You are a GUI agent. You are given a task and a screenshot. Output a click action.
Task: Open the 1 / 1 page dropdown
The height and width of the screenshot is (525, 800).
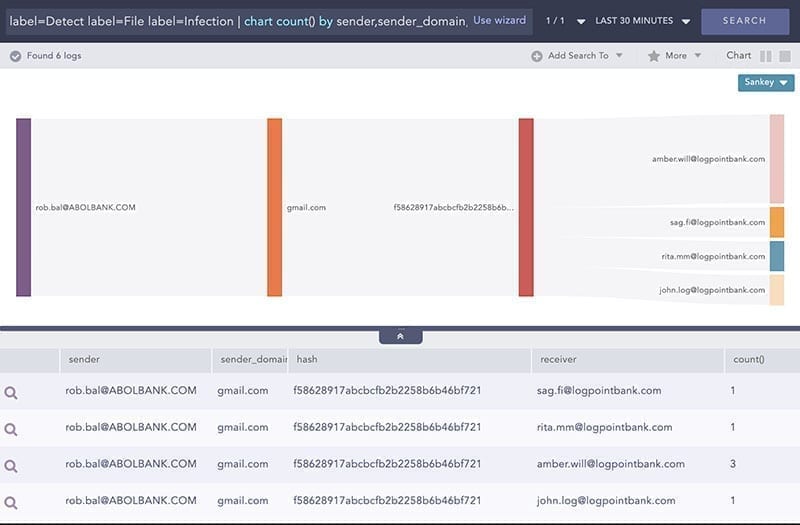(x=565, y=21)
